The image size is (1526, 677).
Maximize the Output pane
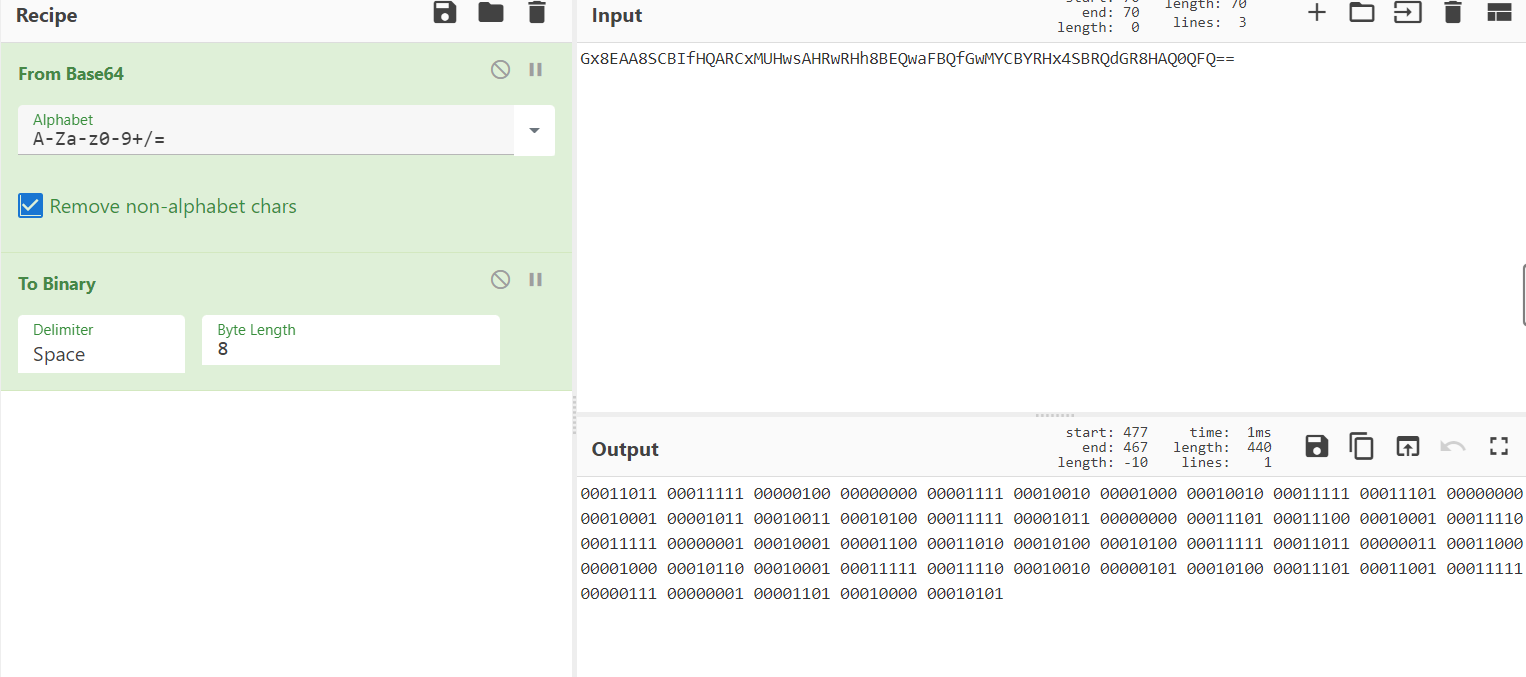pos(1498,446)
